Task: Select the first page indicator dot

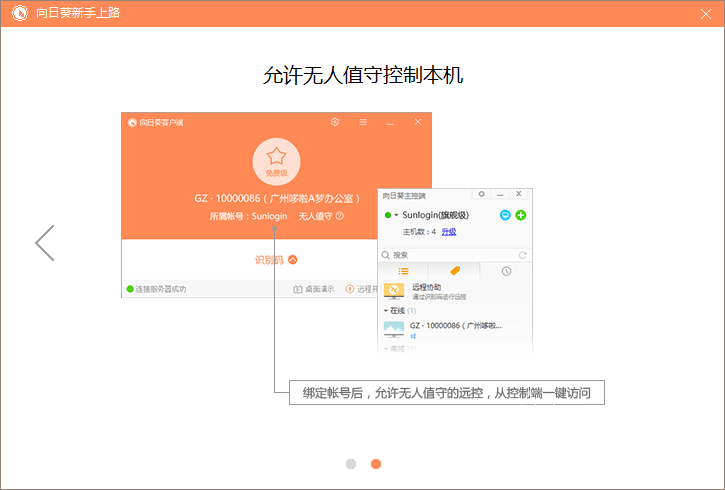Action: click(351, 463)
